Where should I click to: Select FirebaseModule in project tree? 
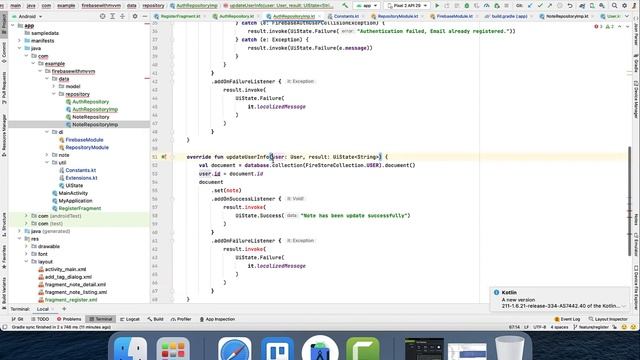click(x=84, y=140)
